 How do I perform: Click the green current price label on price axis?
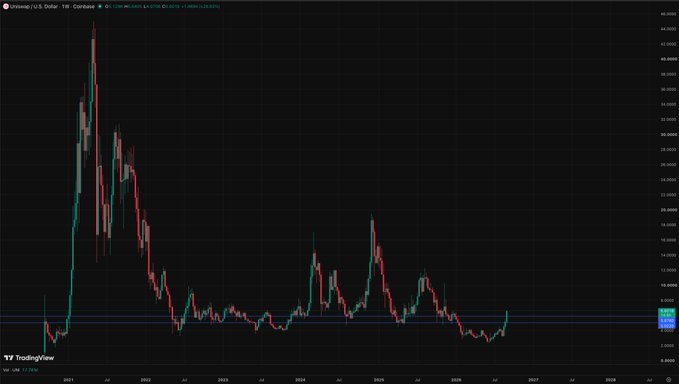[x=667, y=313]
